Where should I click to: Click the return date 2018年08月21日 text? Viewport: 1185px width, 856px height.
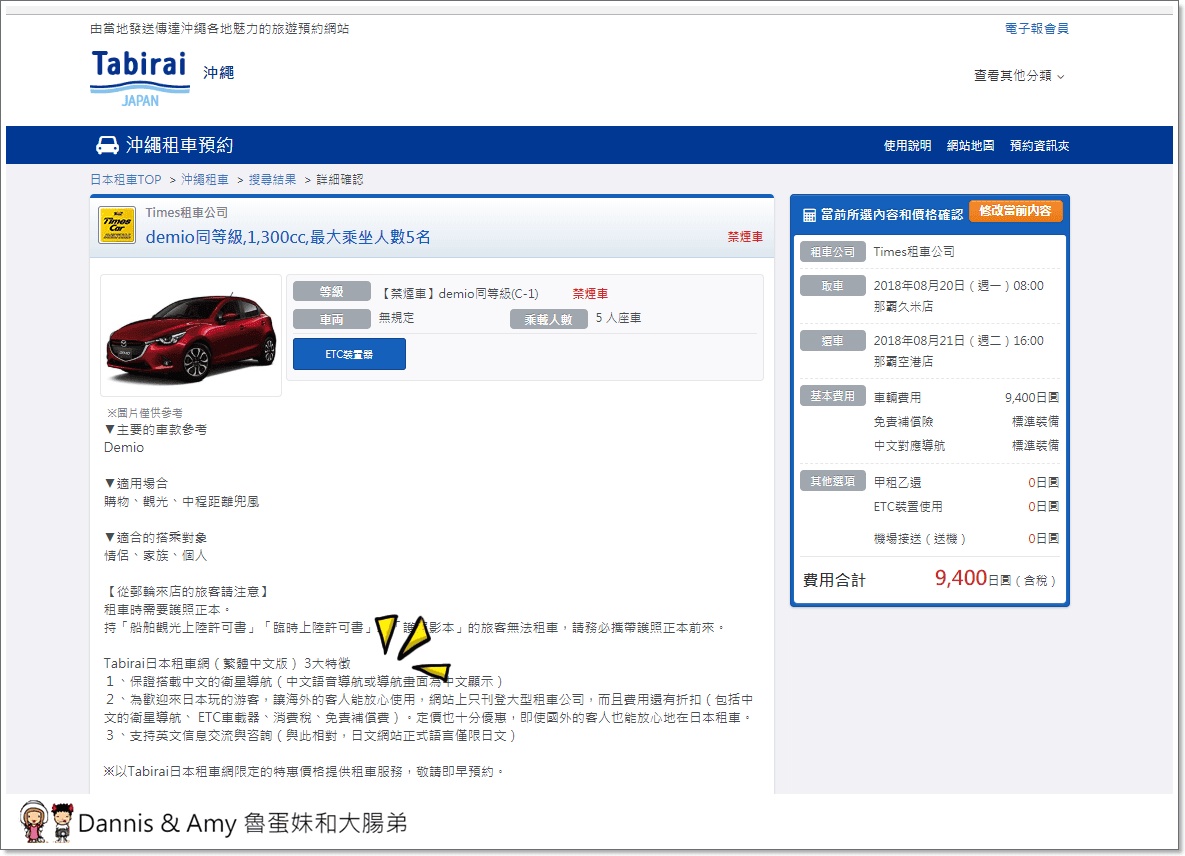958,341
